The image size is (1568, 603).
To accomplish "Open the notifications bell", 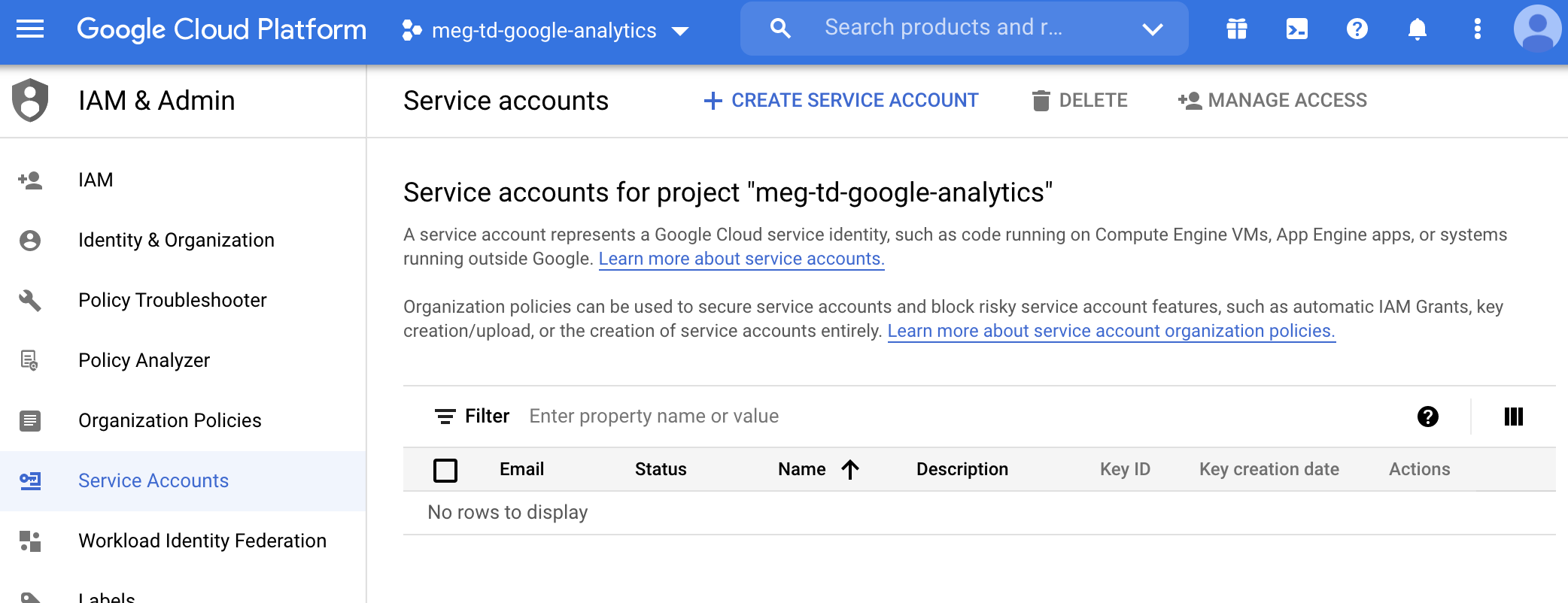I will (1417, 29).
